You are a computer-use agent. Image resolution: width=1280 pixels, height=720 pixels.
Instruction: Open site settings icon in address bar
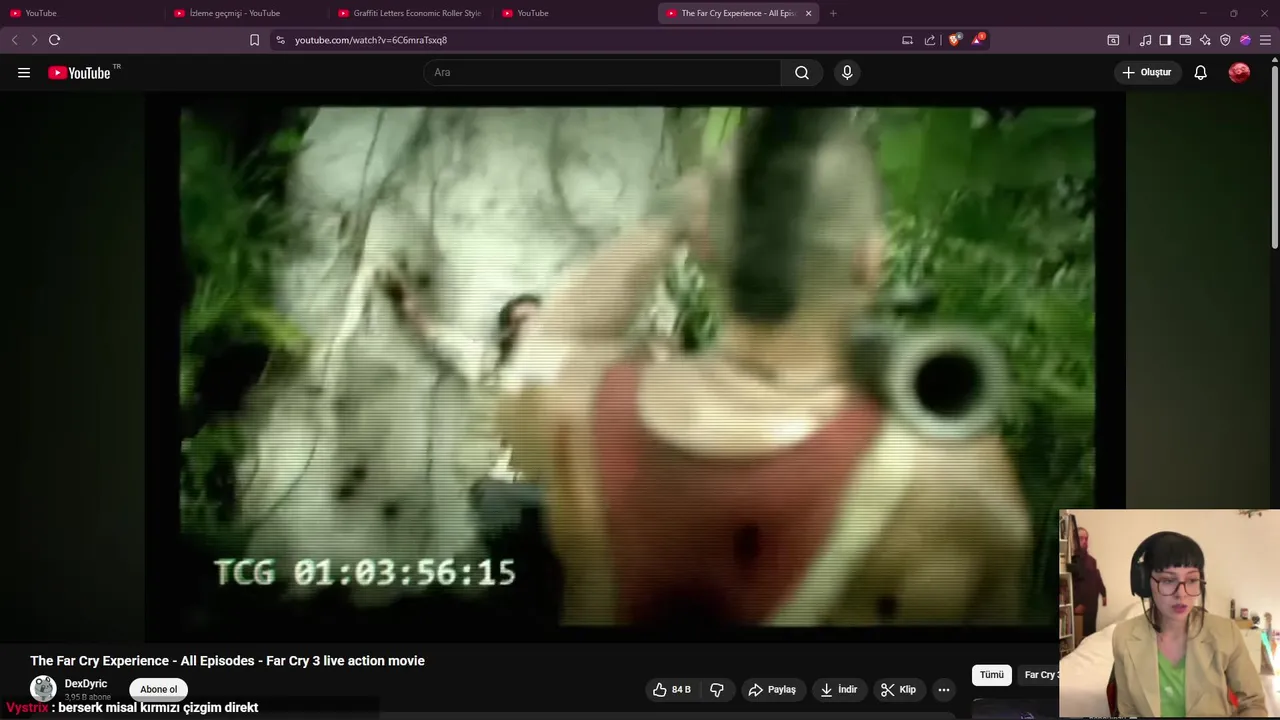pos(280,40)
